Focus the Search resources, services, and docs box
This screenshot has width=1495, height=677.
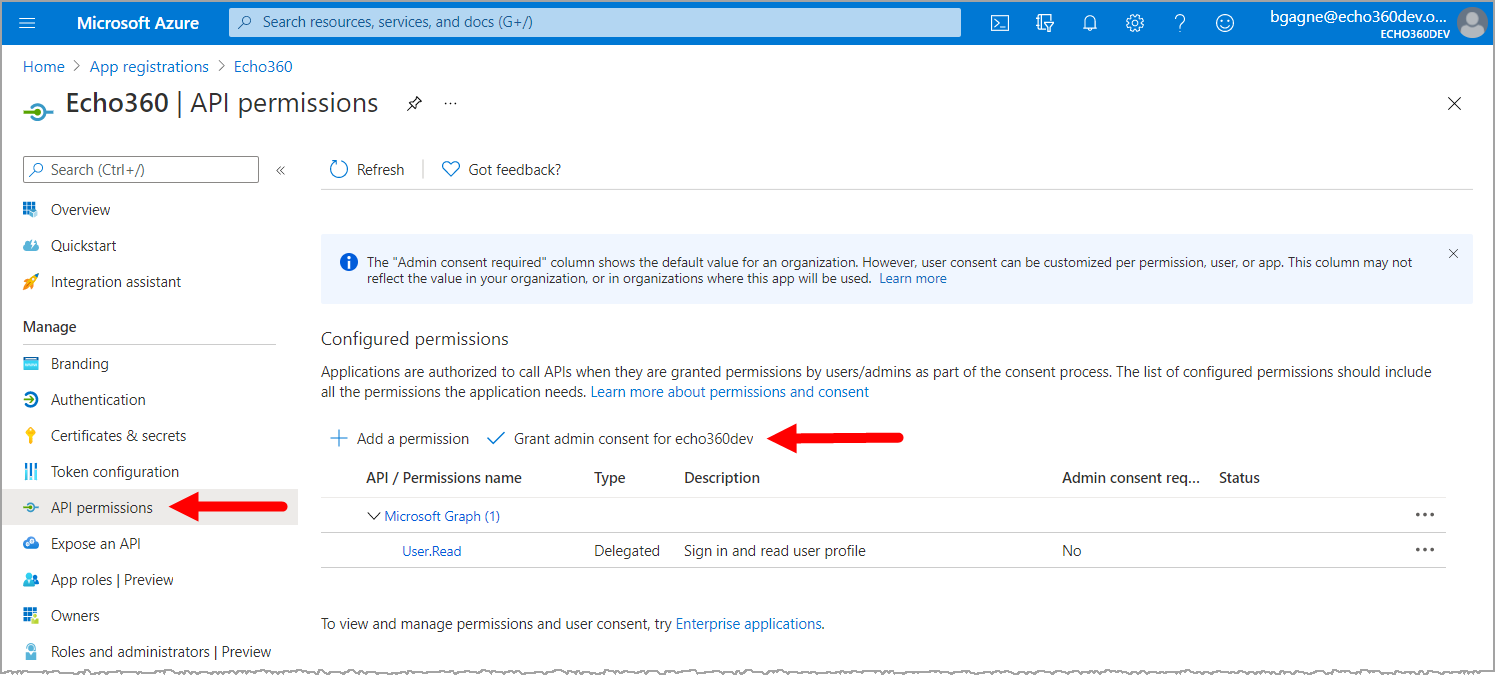tap(595, 22)
